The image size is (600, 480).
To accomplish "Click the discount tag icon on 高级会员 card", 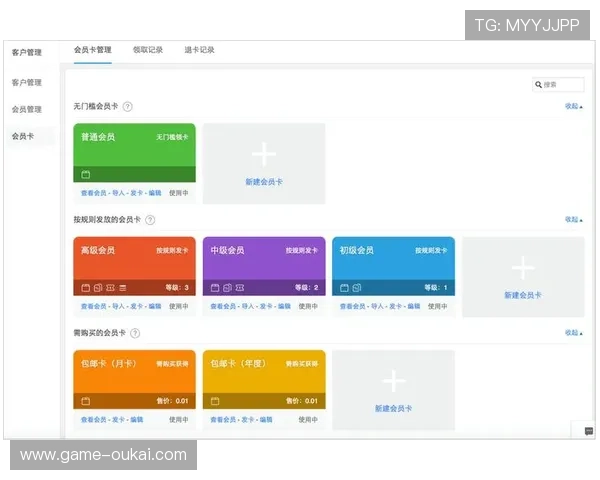I will coord(98,288).
